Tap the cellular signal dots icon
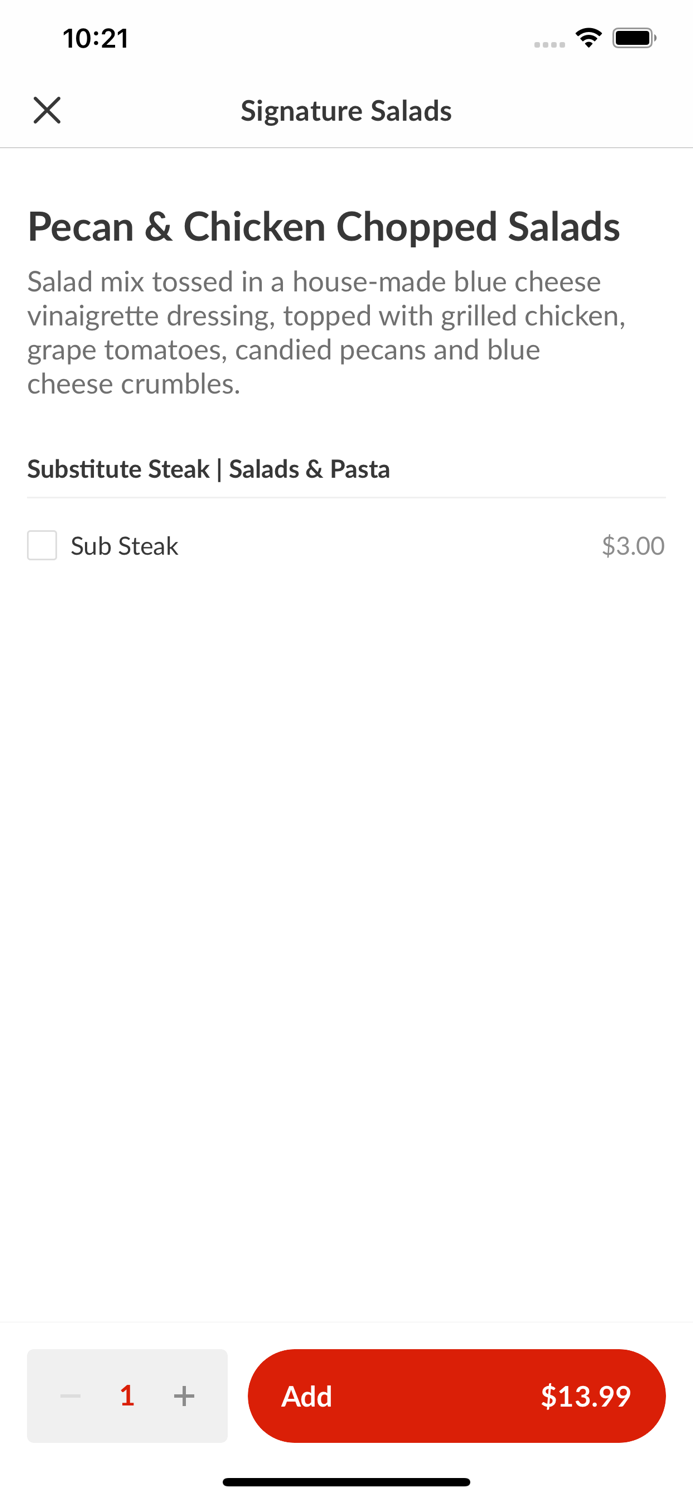 tap(548, 42)
